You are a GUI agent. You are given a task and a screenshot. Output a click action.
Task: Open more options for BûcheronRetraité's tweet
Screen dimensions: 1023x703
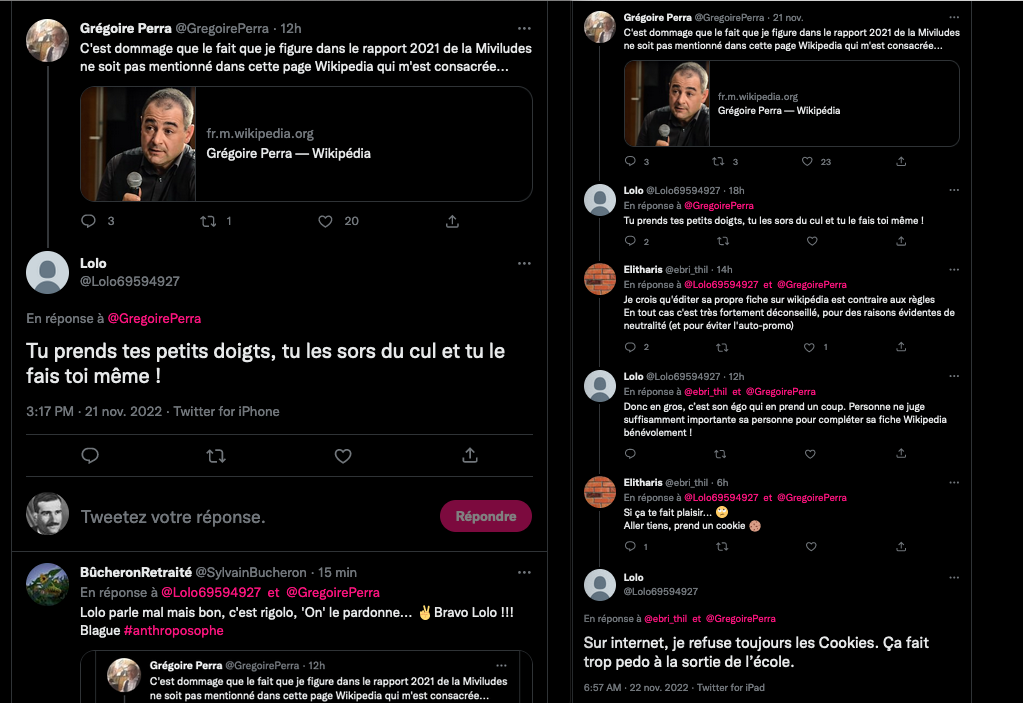click(524, 572)
